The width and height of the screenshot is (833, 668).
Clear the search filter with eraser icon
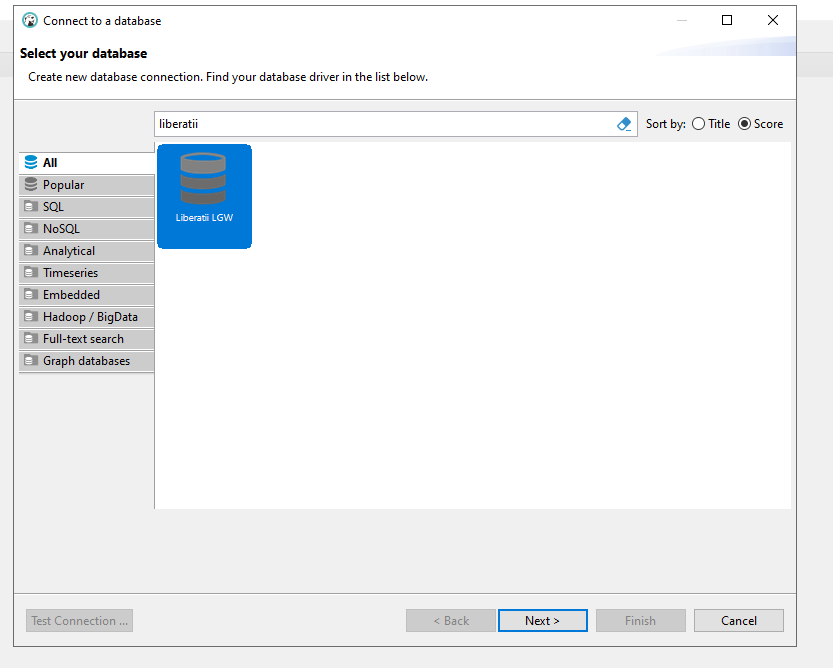pyautogui.click(x=624, y=124)
